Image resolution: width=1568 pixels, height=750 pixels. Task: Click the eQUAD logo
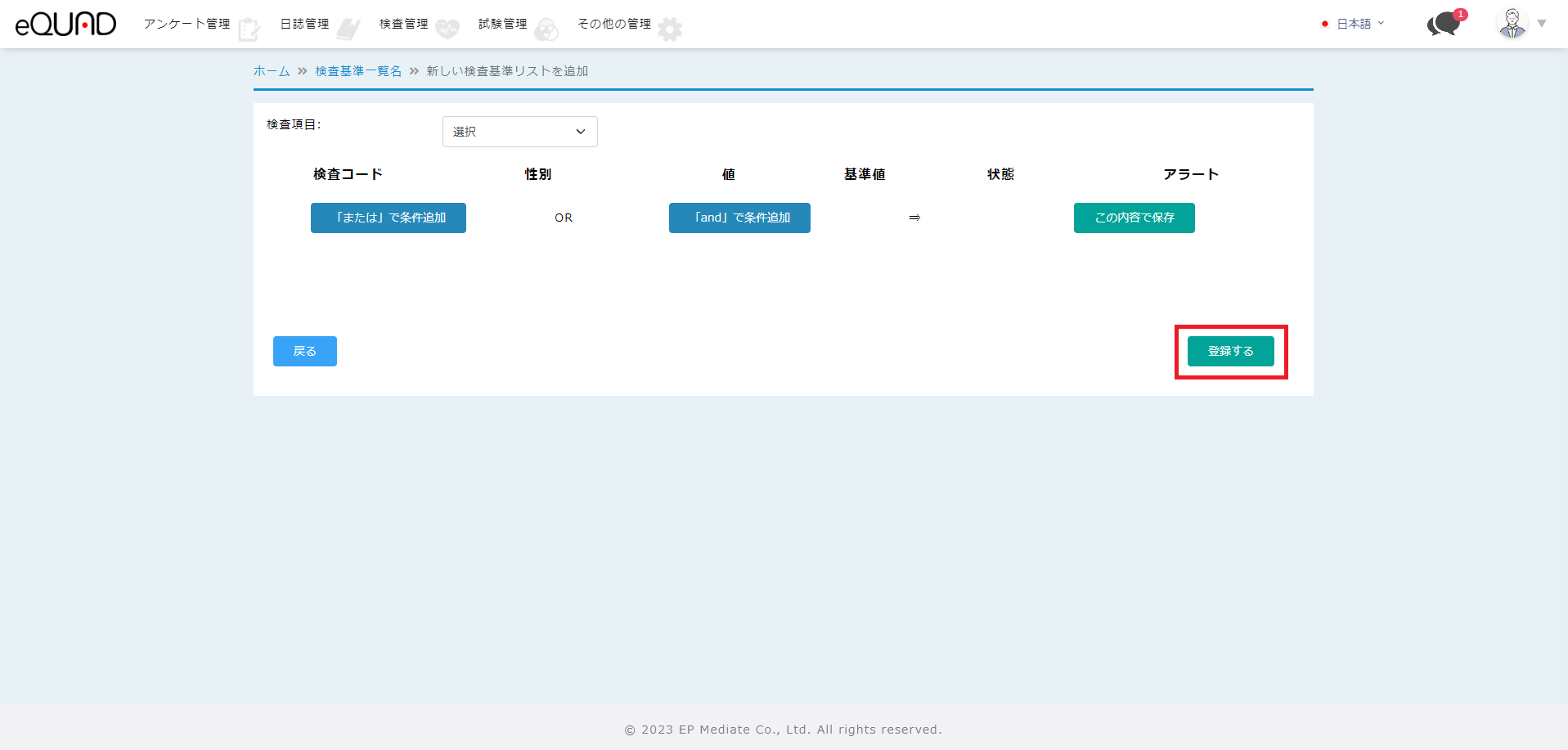pyautogui.click(x=65, y=25)
